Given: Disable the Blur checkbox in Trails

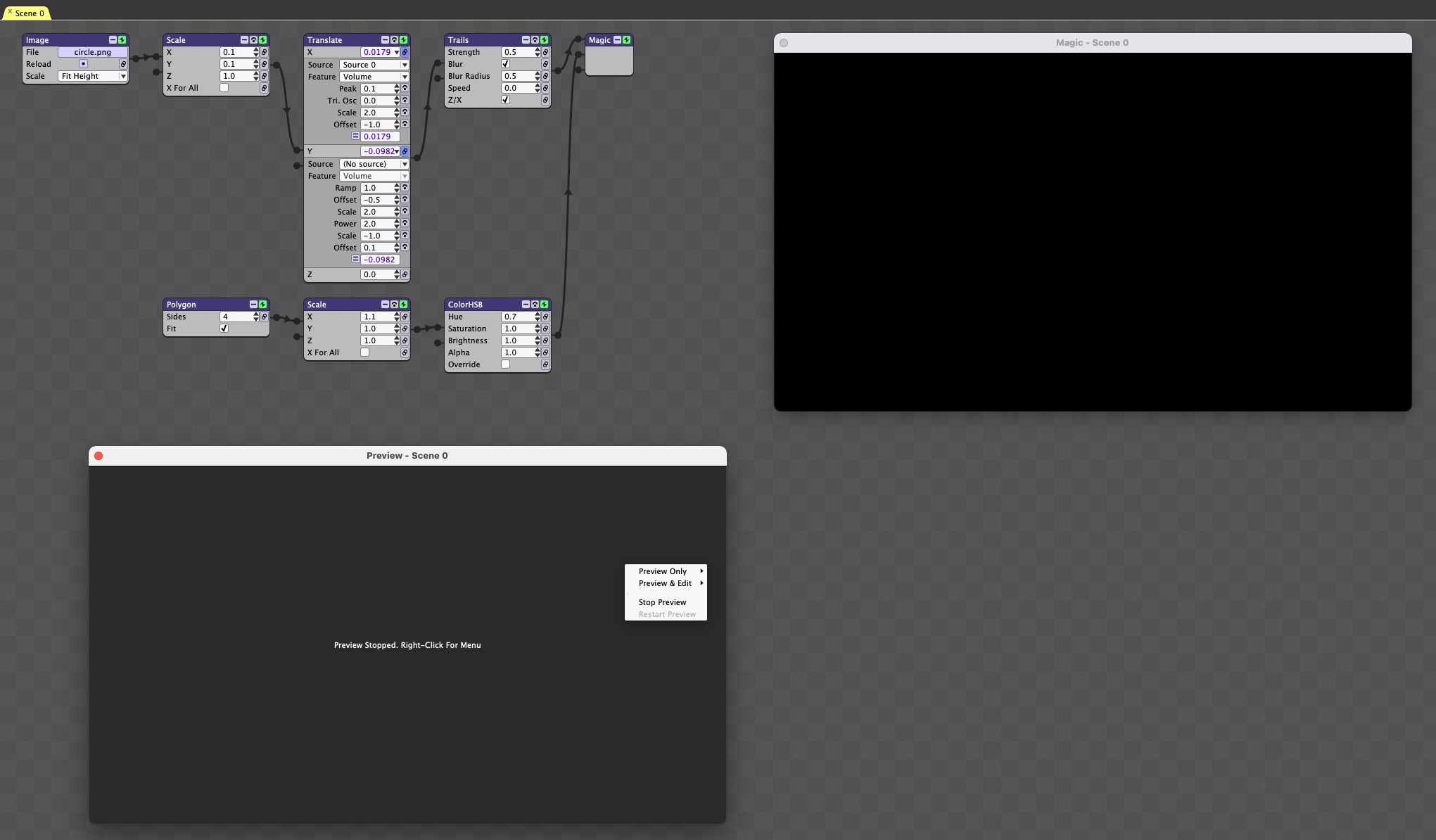Looking at the screenshot, I should pyautogui.click(x=505, y=64).
